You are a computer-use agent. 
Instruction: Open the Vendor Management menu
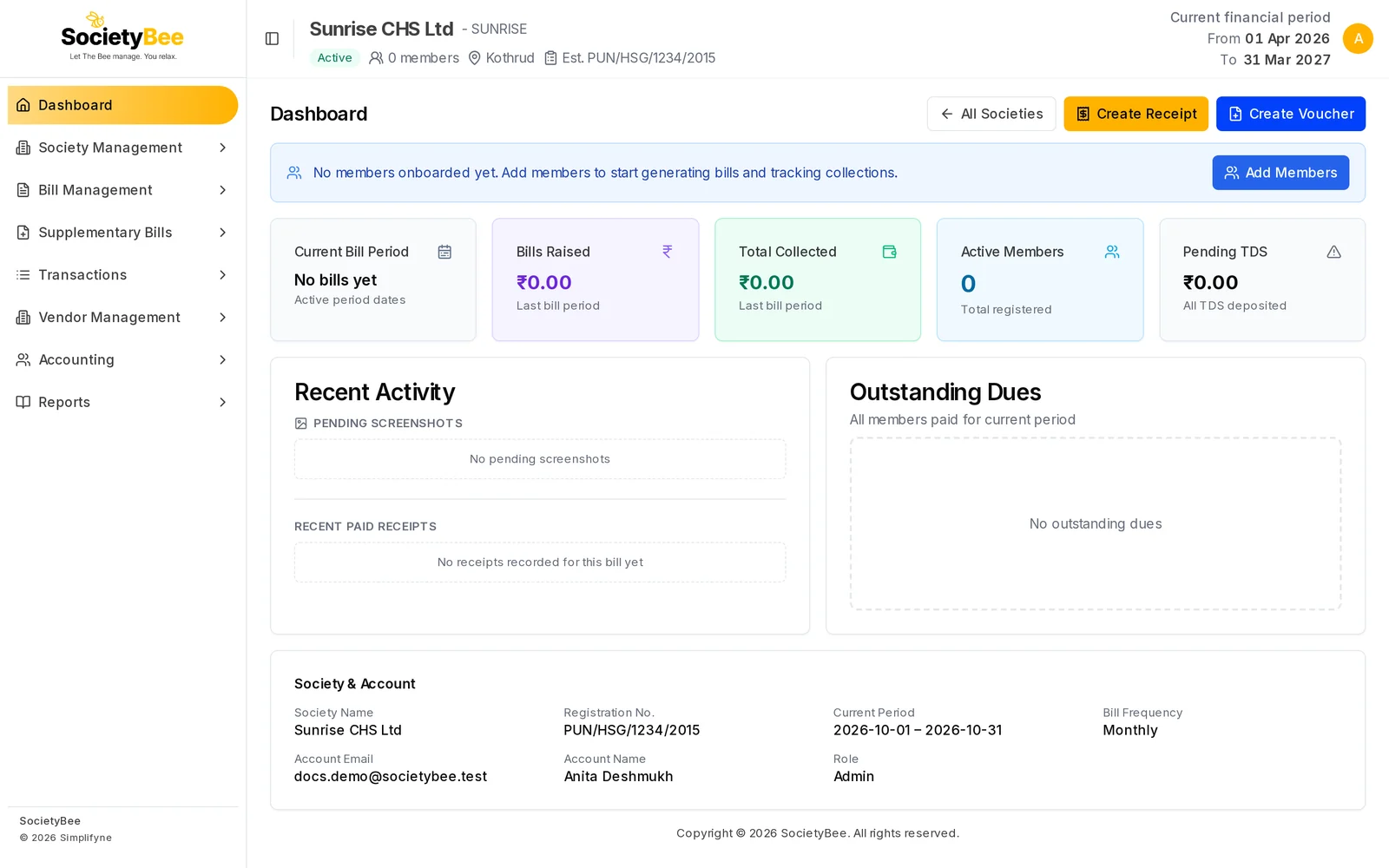pos(122,318)
